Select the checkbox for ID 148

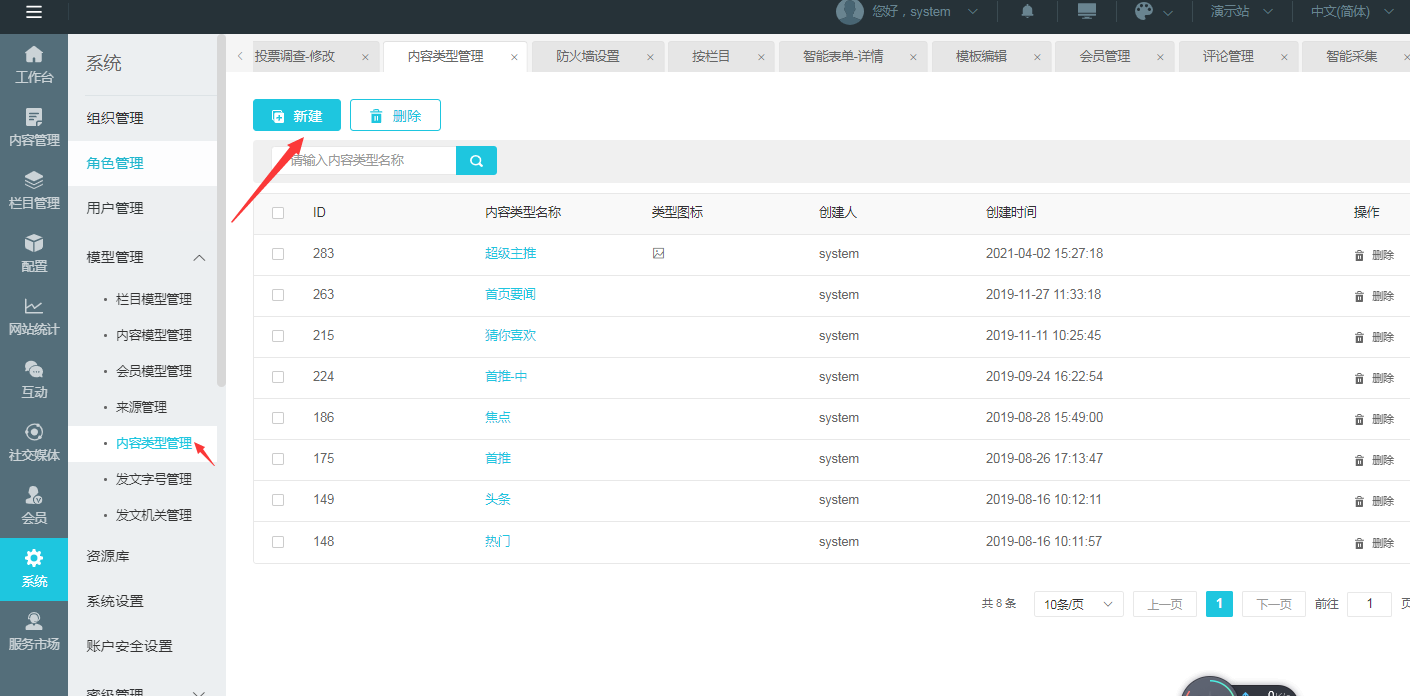[278, 542]
